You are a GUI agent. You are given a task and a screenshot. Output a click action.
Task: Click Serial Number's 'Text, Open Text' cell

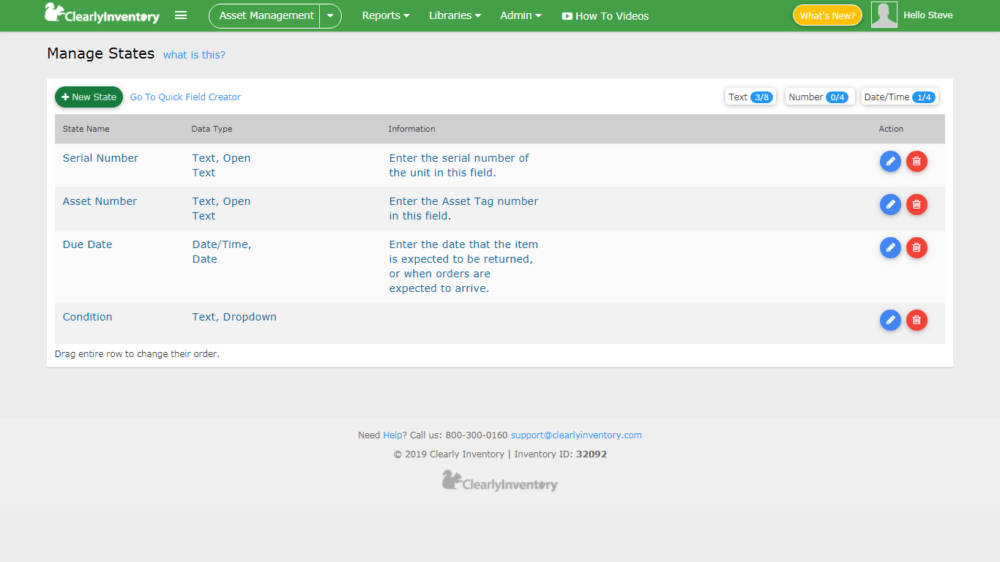point(221,165)
